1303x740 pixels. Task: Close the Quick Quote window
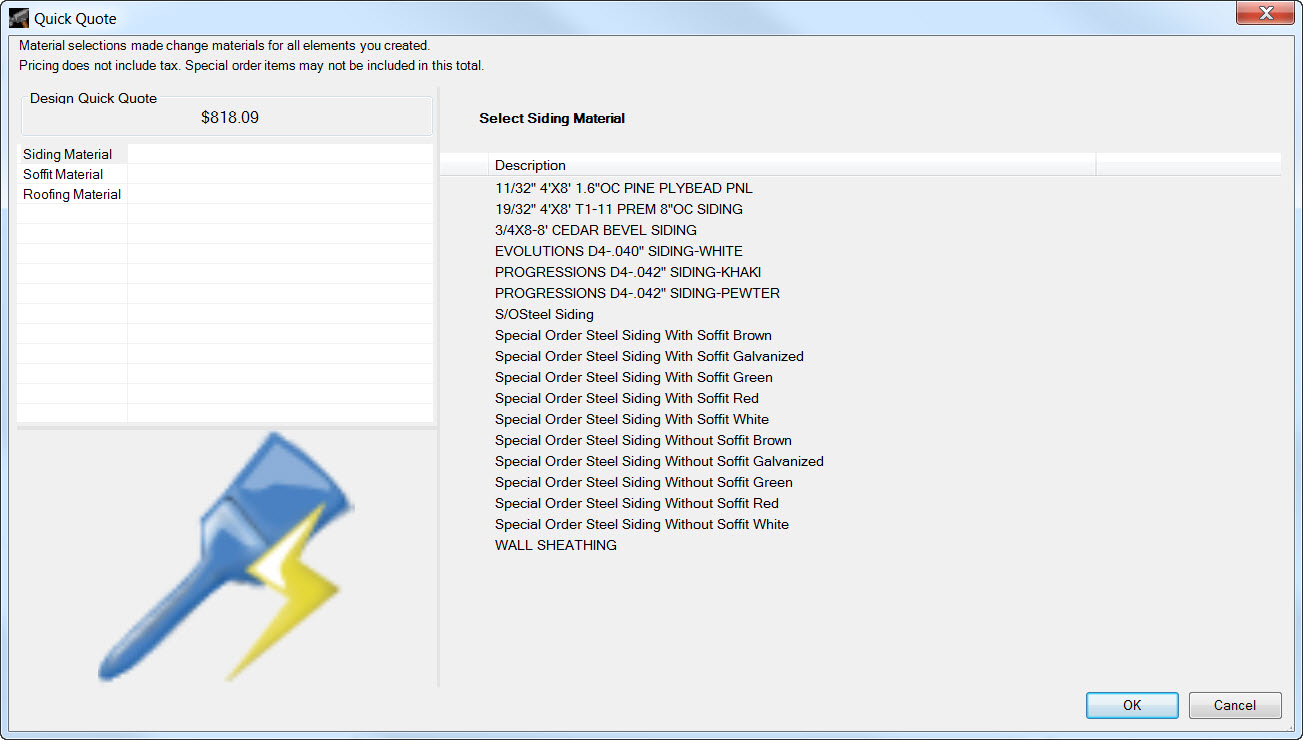point(1265,14)
